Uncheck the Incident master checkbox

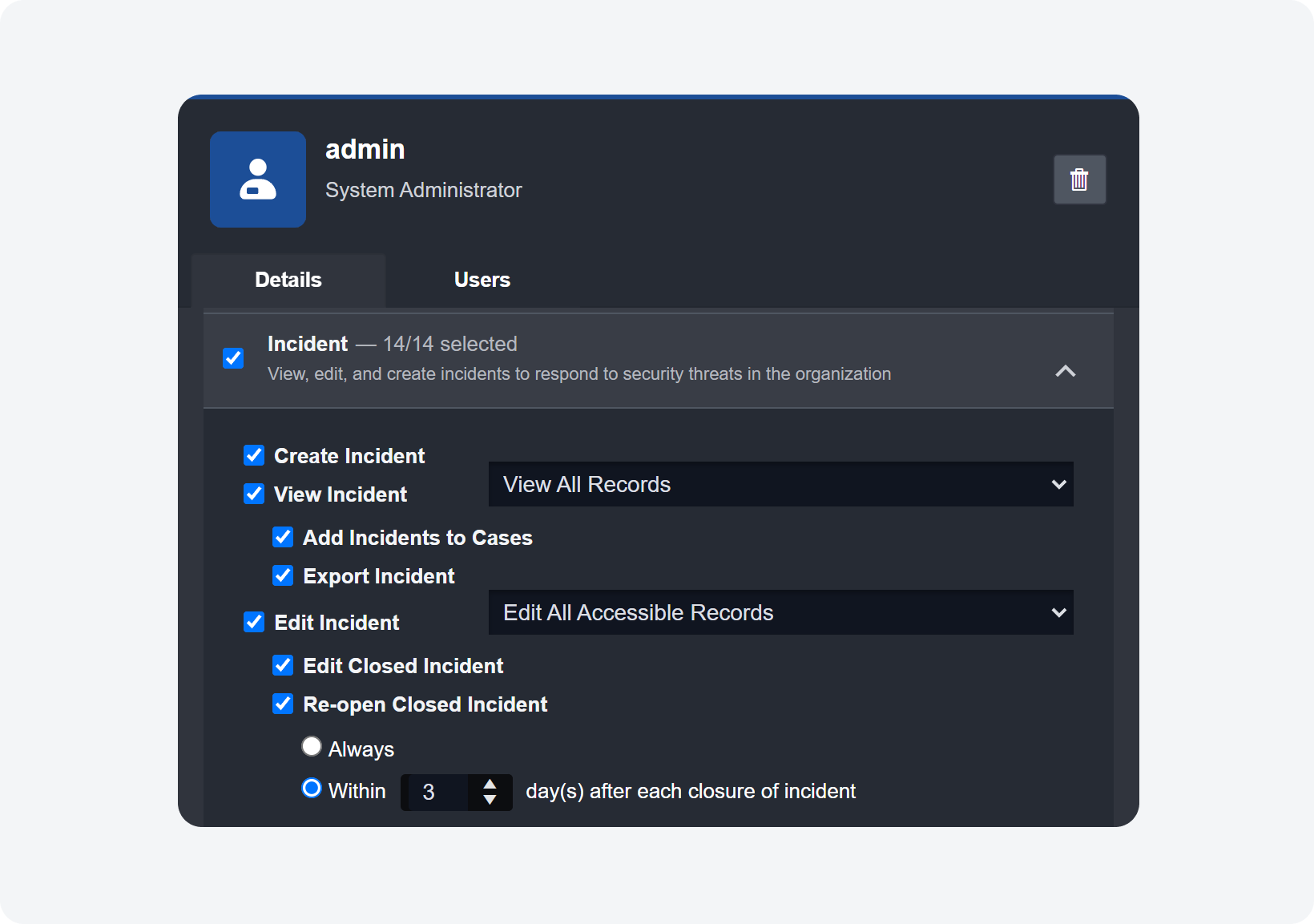(x=233, y=357)
